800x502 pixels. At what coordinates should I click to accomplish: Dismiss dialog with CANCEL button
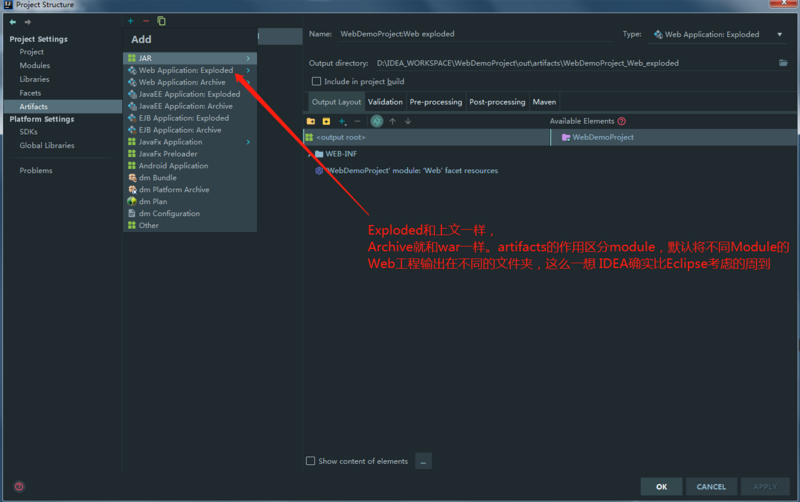pyautogui.click(x=711, y=487)
